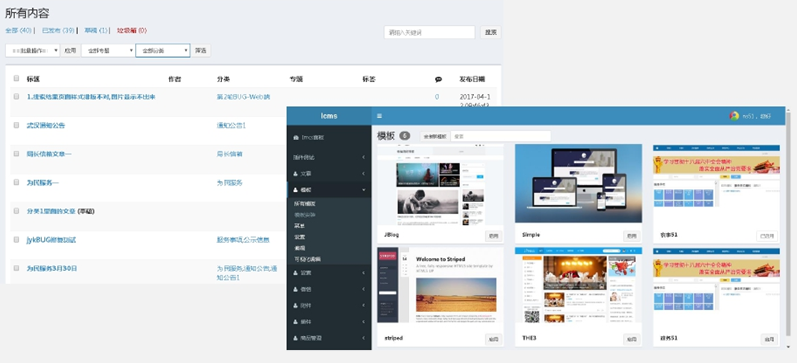This screenshot has width=797, height=363.
Task: Open the 为民服务一 article title
Action: tap(43, 182)
